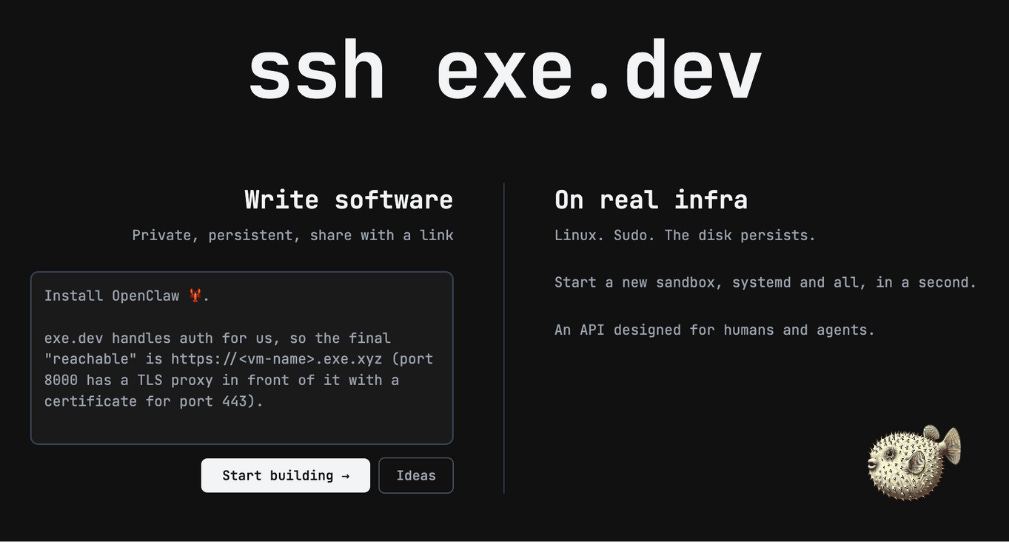The height and width of the screenshot is (544, 1009).
Task: Focus the Install OpenClaw prompt text box
Action: [x=242, y=358]
